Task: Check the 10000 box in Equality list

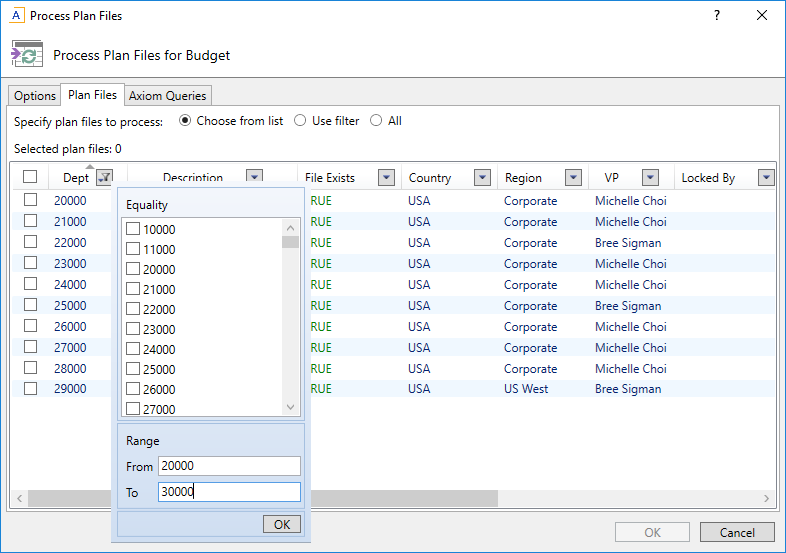Action: (x=133, y=229)
